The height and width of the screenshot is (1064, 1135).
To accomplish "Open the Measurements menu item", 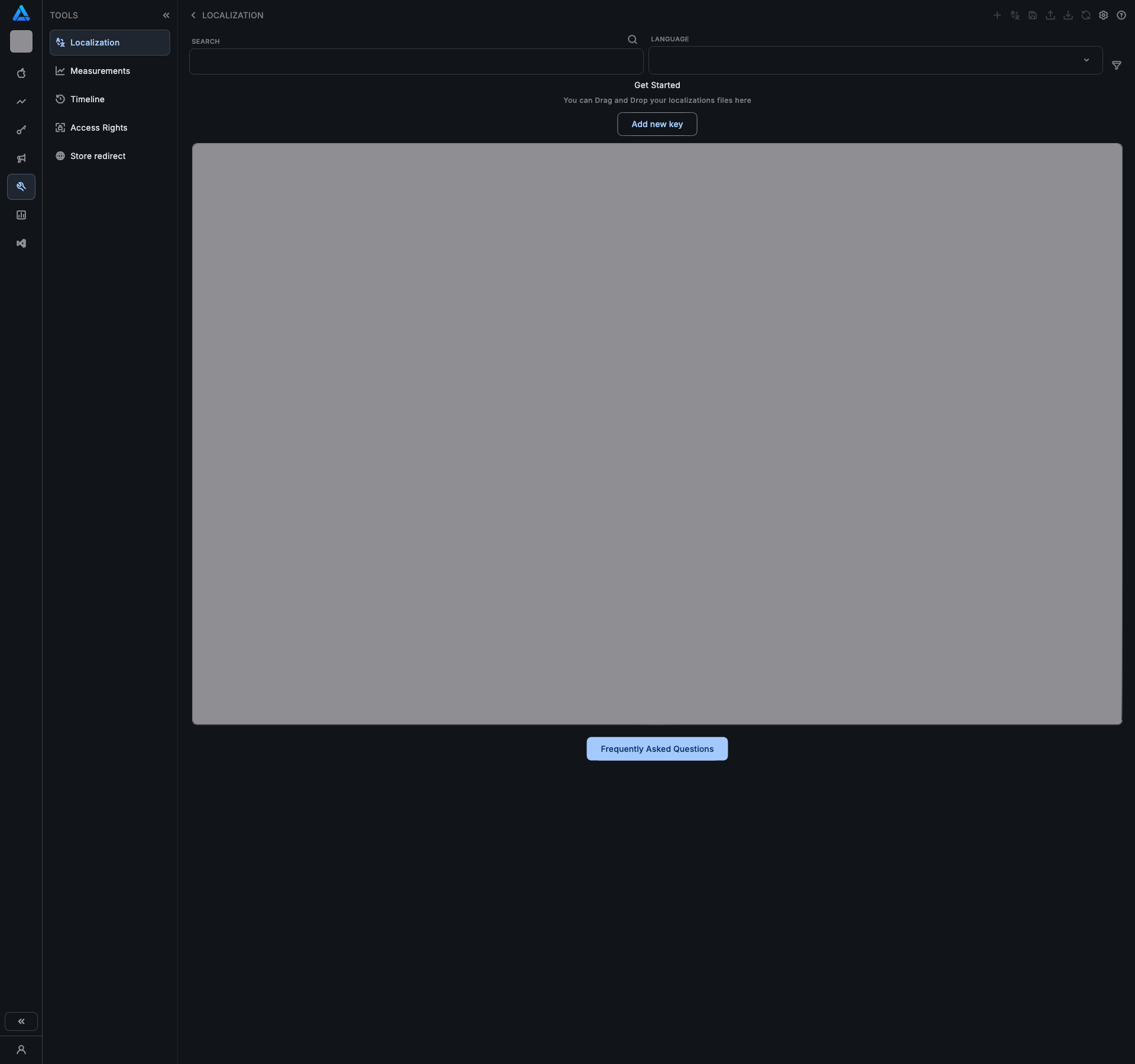I will point(100,71).
